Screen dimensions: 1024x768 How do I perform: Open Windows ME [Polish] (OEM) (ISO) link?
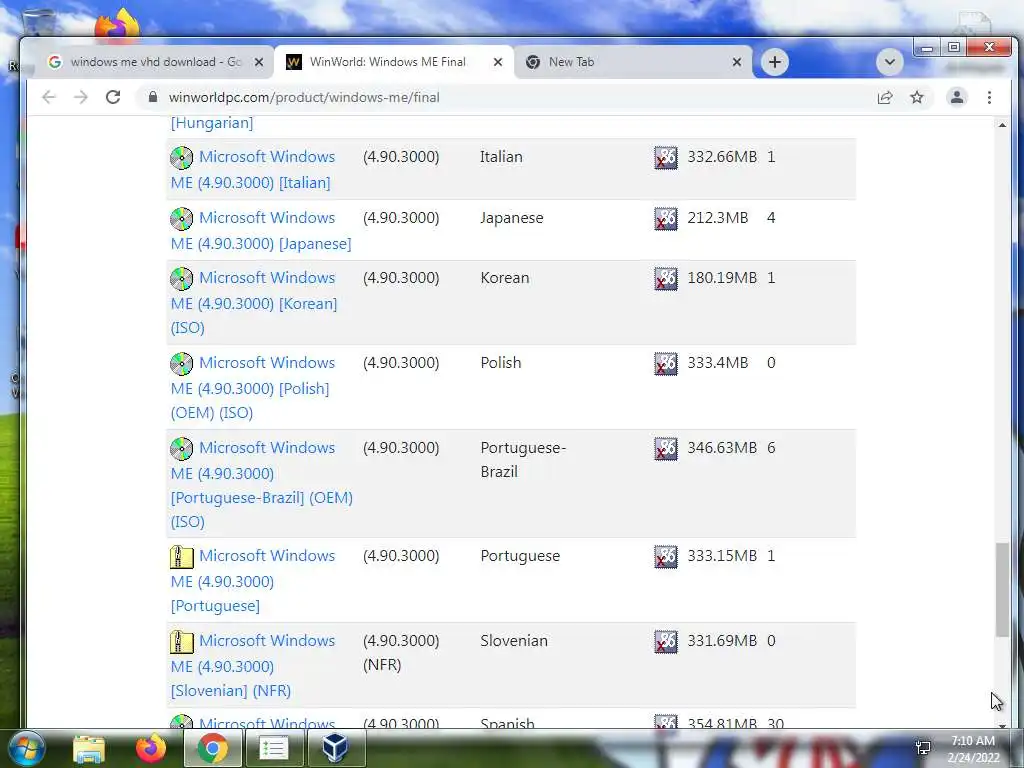[x=253, y=387]
